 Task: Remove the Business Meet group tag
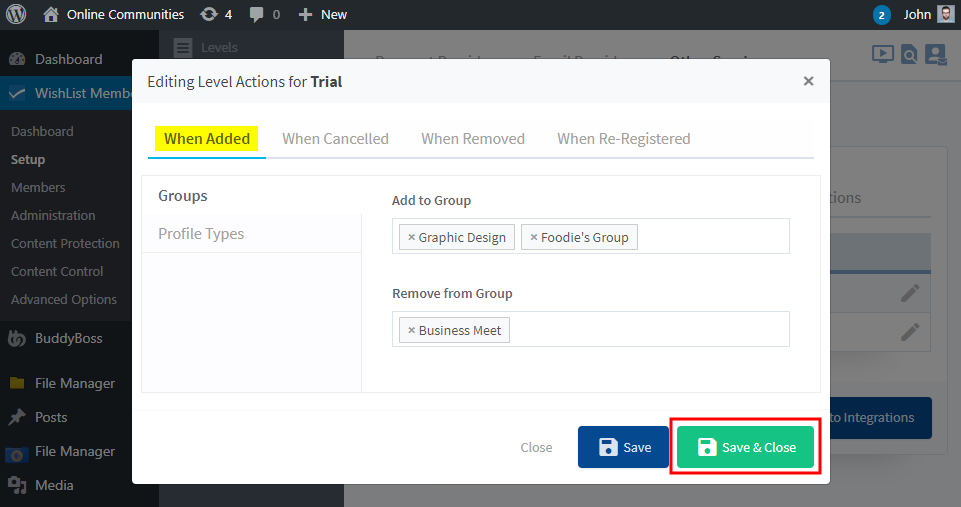click(x=411, y=330)
